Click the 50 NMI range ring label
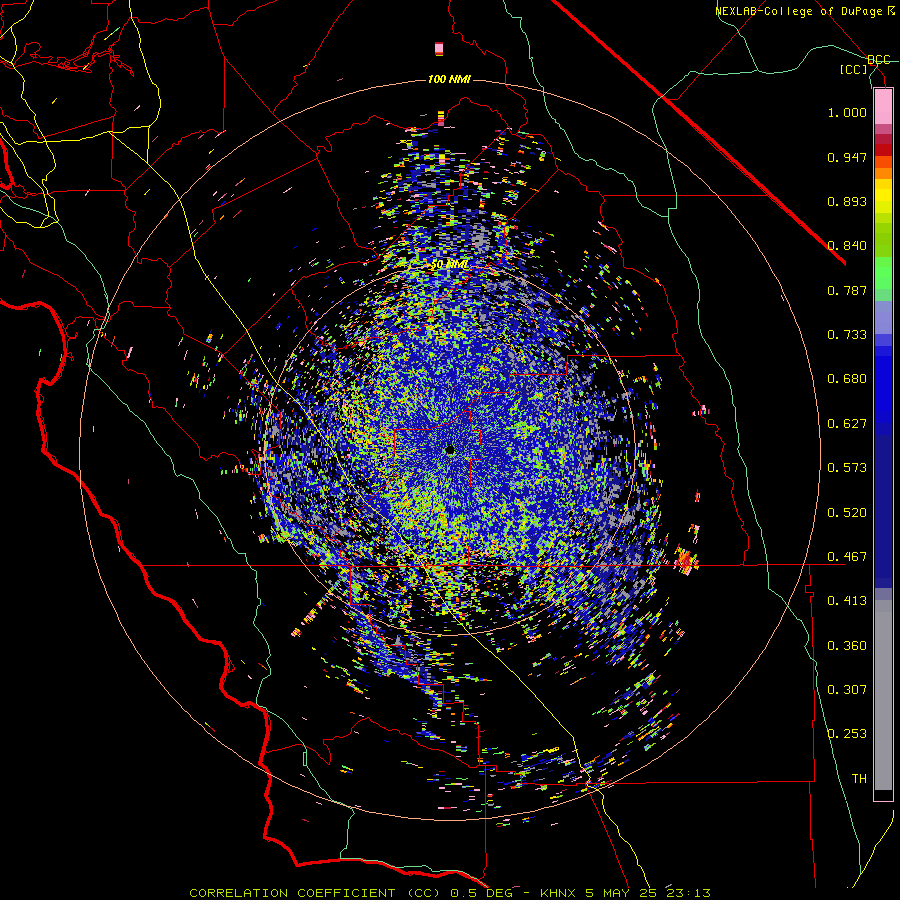 click(x=449, y=265)
